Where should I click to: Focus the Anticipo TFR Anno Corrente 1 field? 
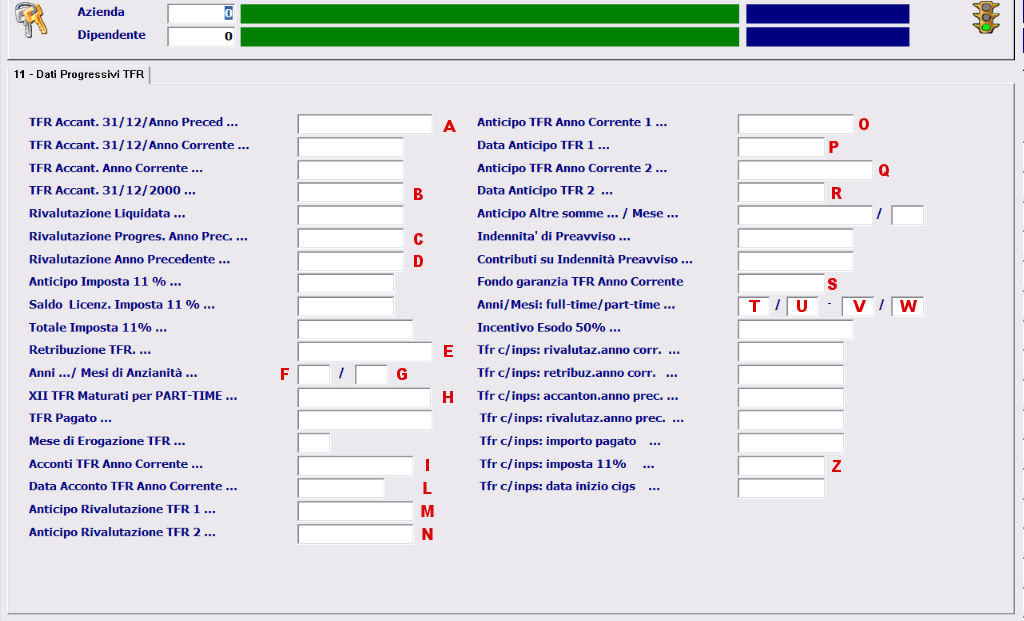tap(795, 124)
